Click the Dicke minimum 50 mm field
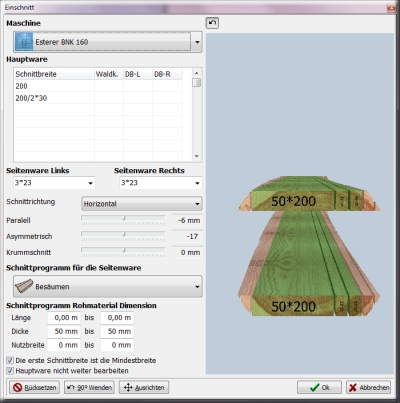The height and width of the screenshot is (403, 400). click(63, 331)
